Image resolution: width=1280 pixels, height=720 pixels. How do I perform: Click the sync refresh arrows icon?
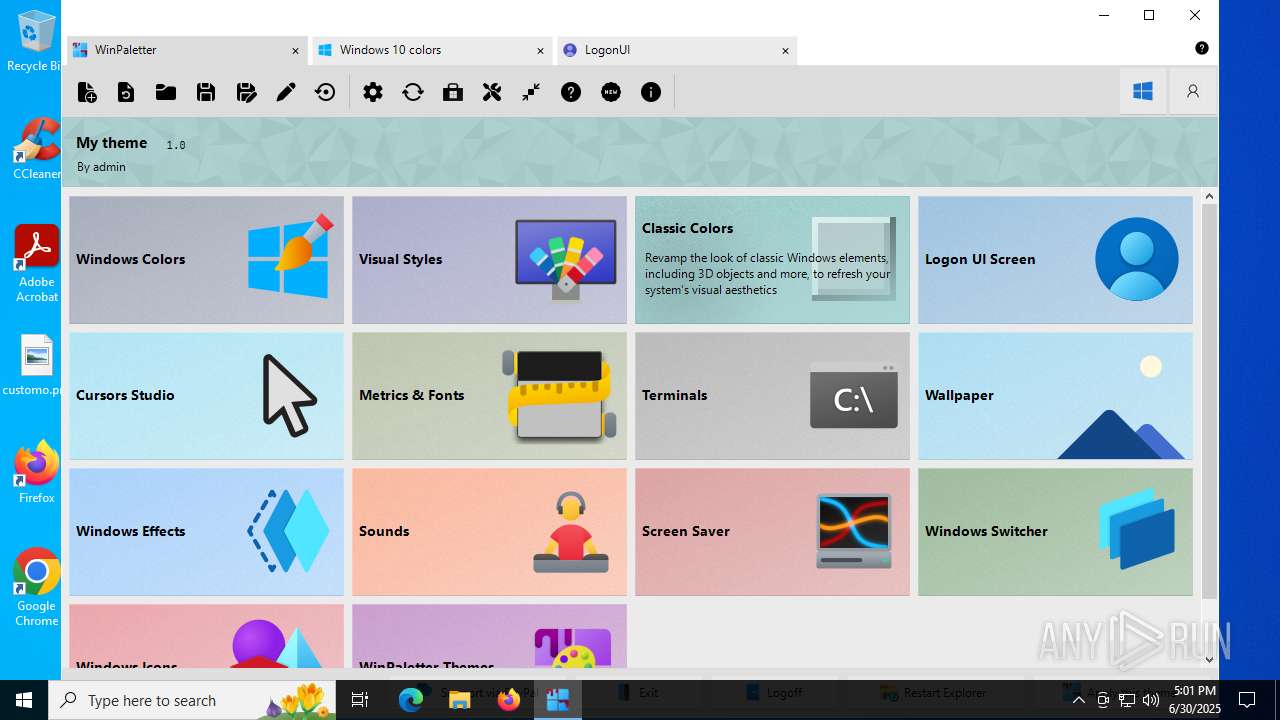pyautogui.click(x=413, y=92)
